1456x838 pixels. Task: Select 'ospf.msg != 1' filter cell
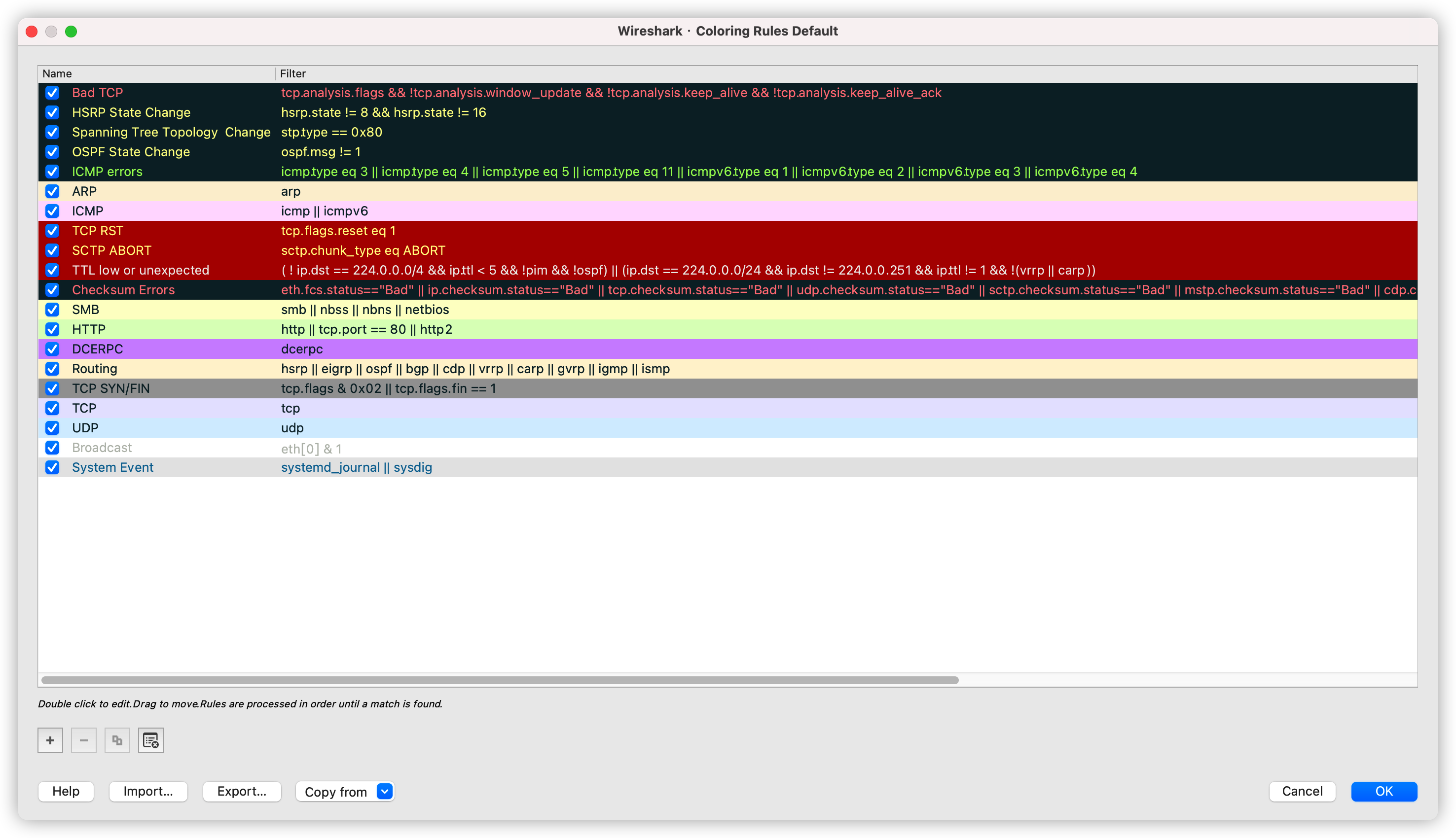point(321,152)
